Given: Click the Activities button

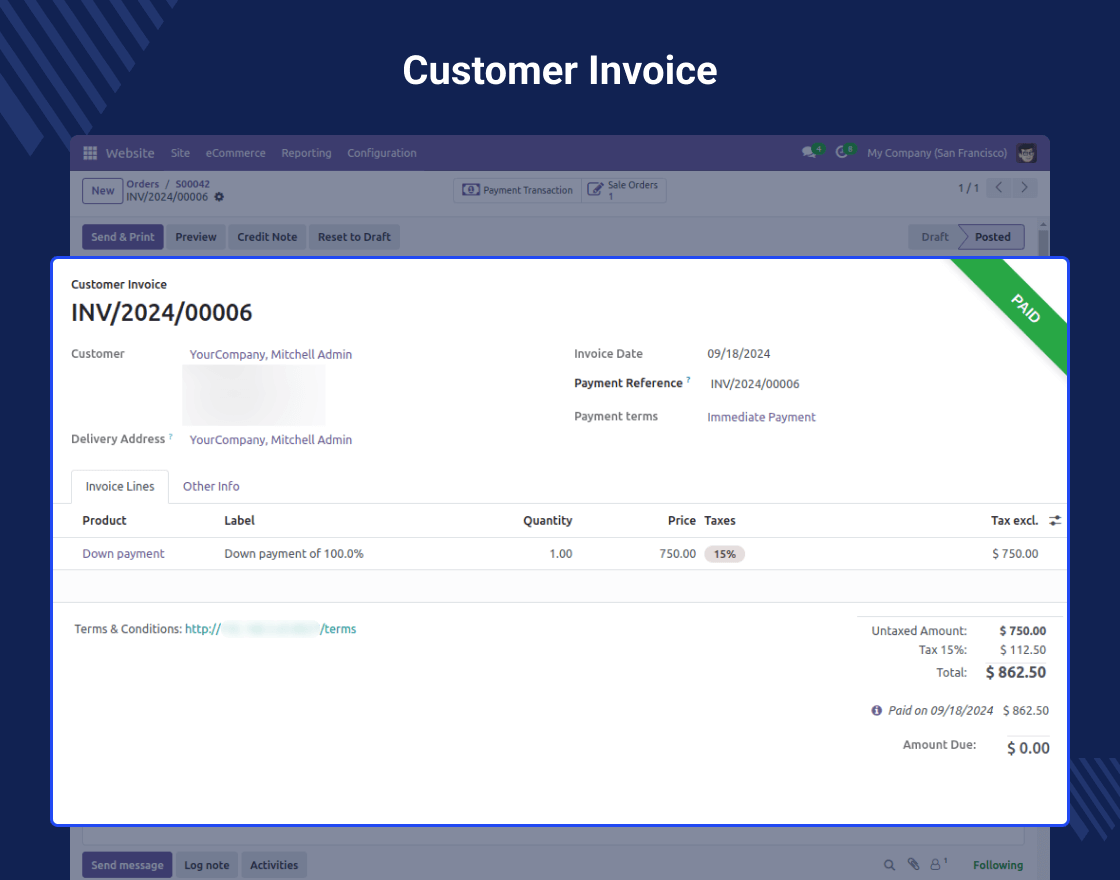Looking at the screenshot, I should 274,865.
